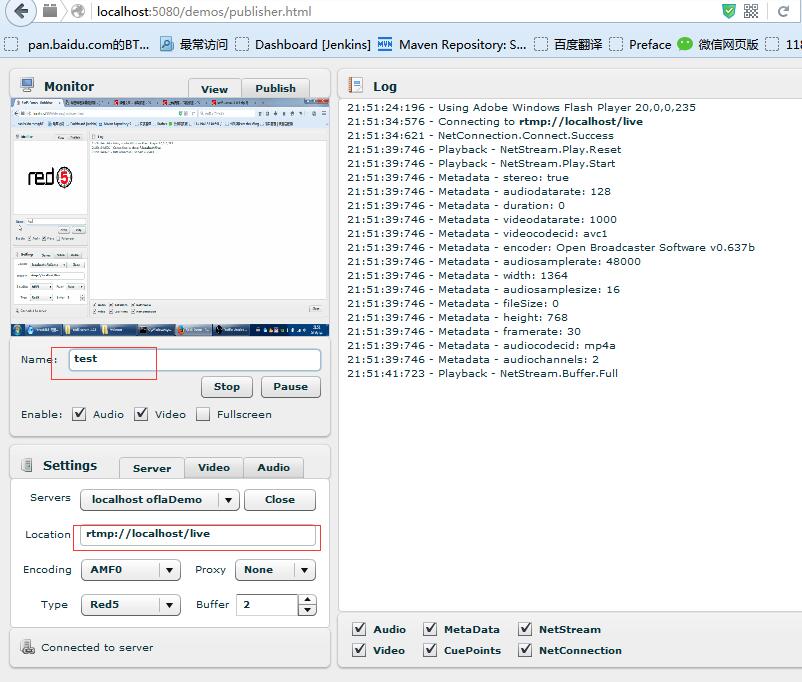Switch to the Publish tab
The image size is (802, 682).
[275, 88]
